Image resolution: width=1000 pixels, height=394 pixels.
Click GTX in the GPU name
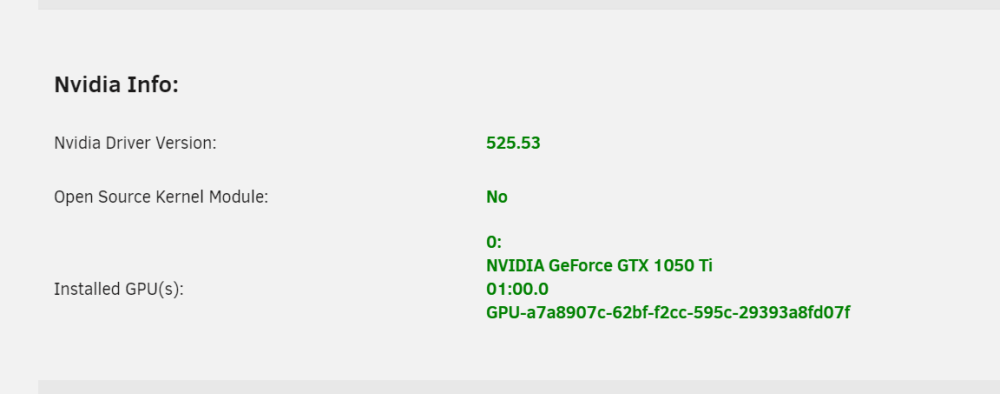633,266
